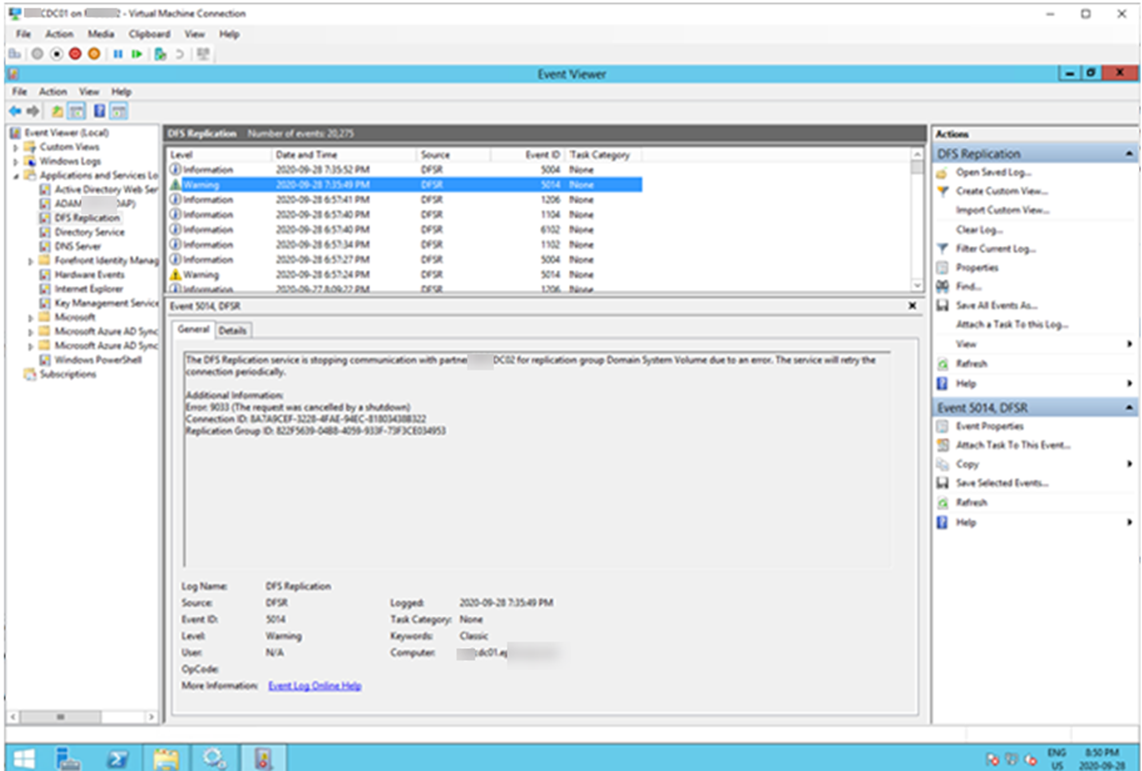Click Attach Task To This Event

coord(1013,445)
